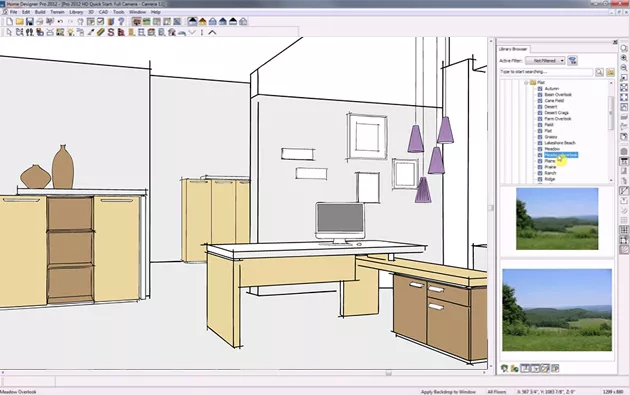Click the Open Plan folder icon
Viewport: 630px width, 395px height.
coord(19,21)
